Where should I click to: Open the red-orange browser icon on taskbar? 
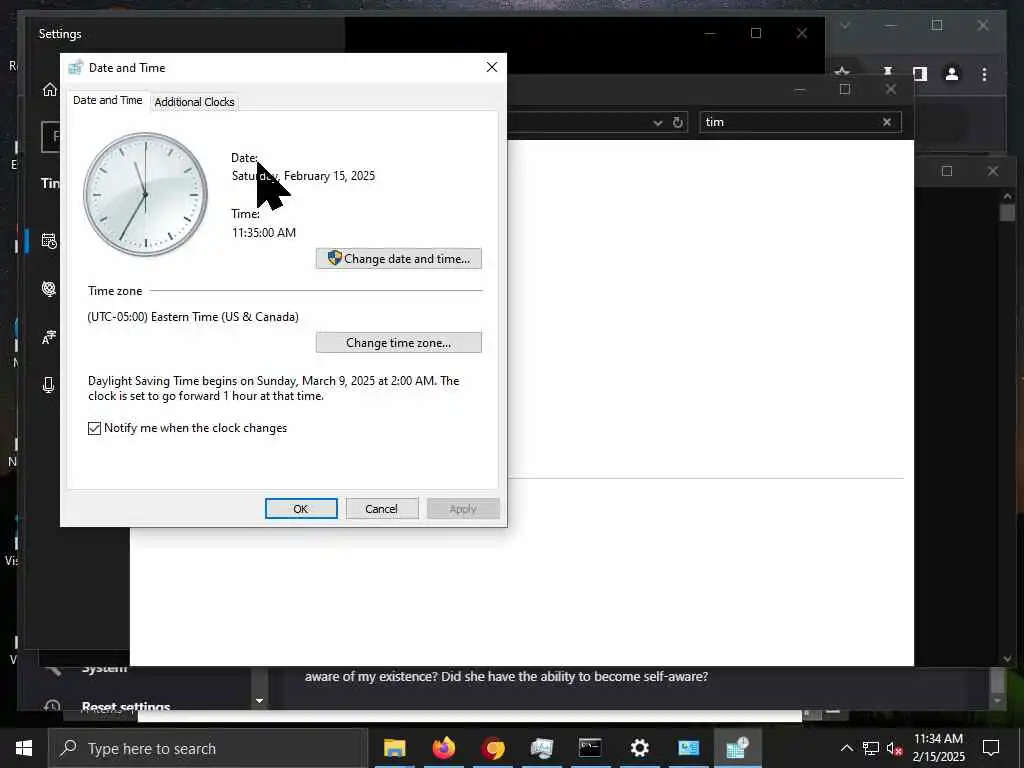(x=493, y=748)
